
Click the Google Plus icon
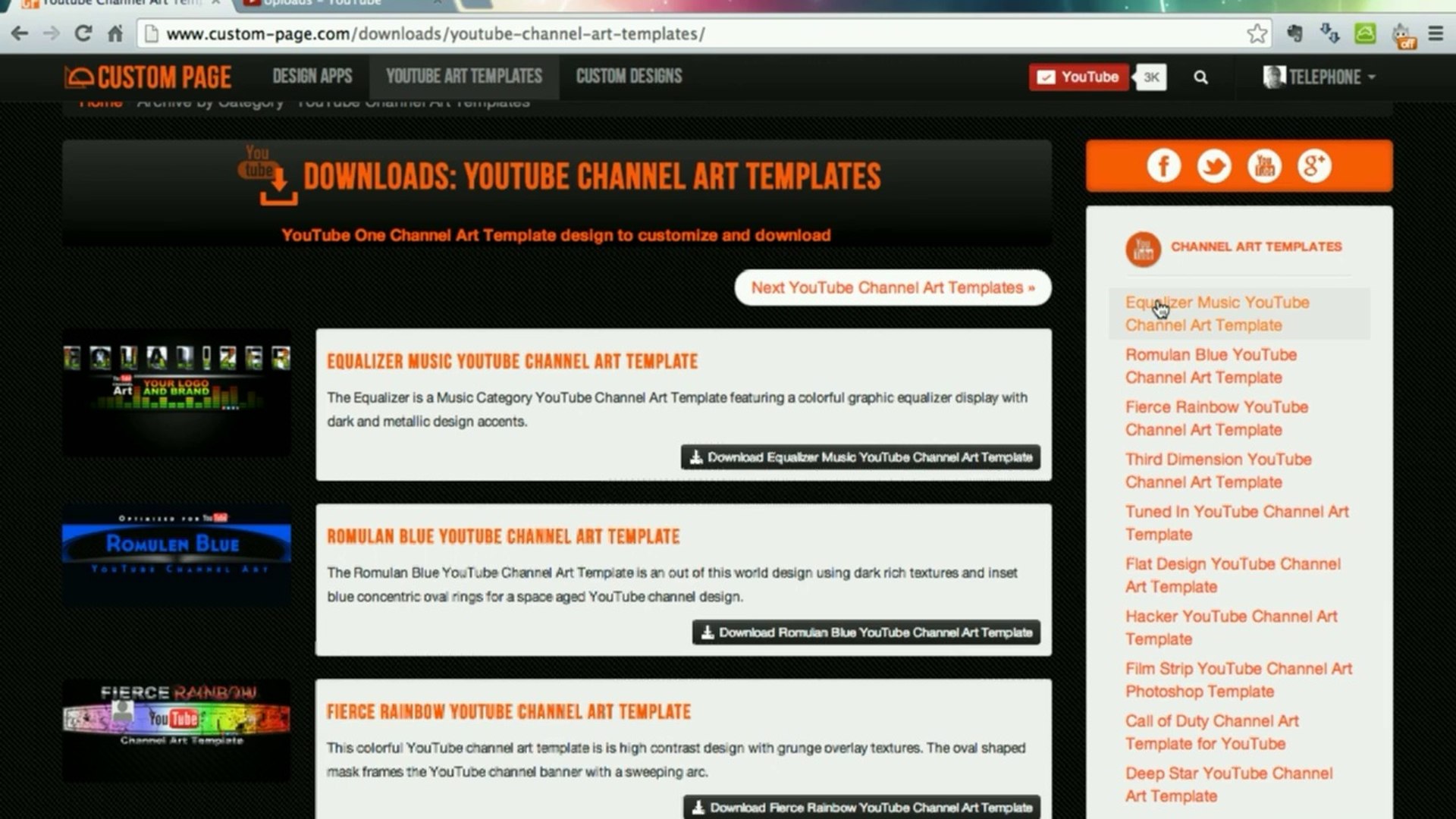pyautogui.click(x=1314, y=165)
